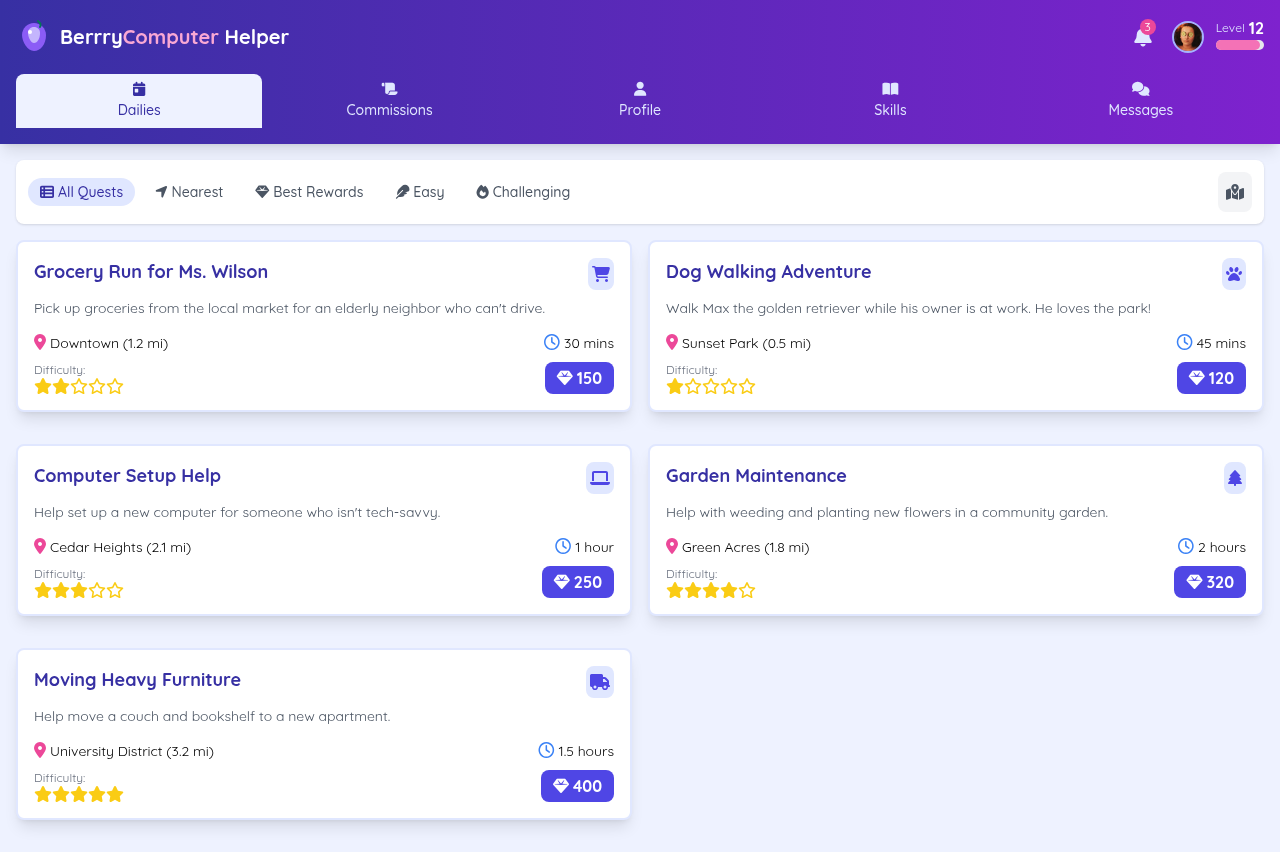Switch to the Commissions tab
The width and height of the screenshot is (1280, 852).
[389, 100]
